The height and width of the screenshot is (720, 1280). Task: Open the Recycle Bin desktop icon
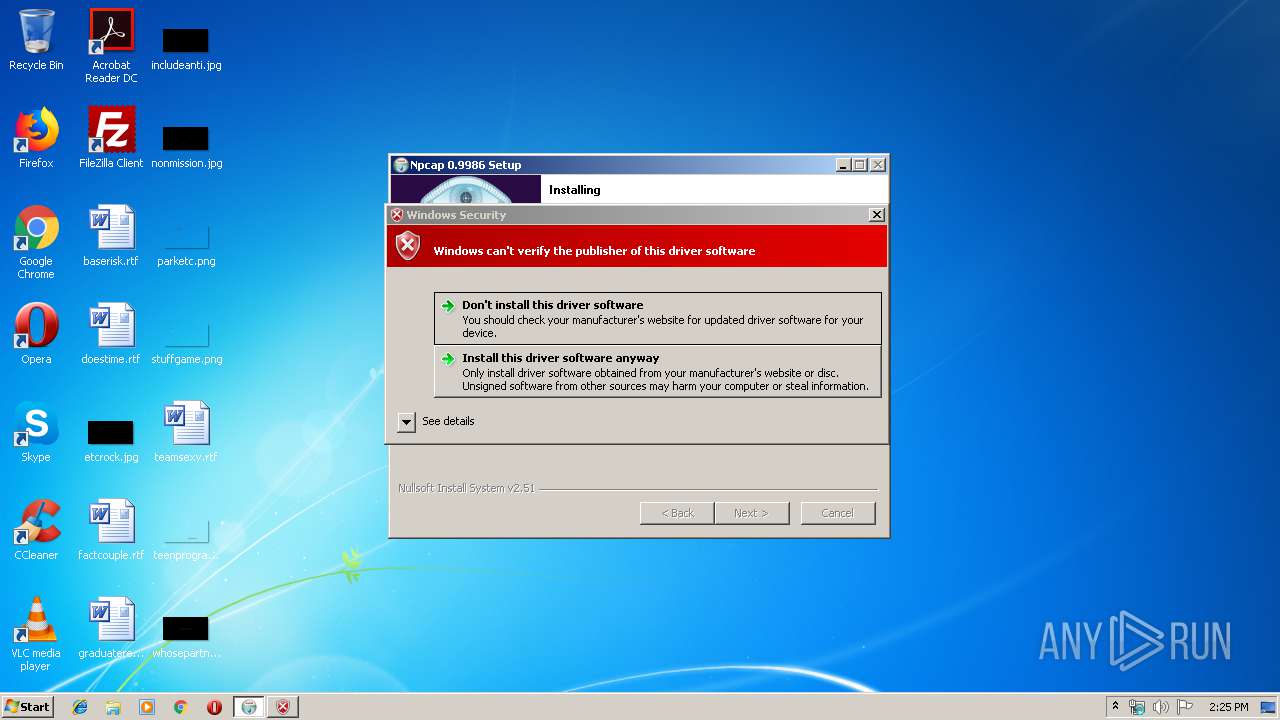(36, 40)
